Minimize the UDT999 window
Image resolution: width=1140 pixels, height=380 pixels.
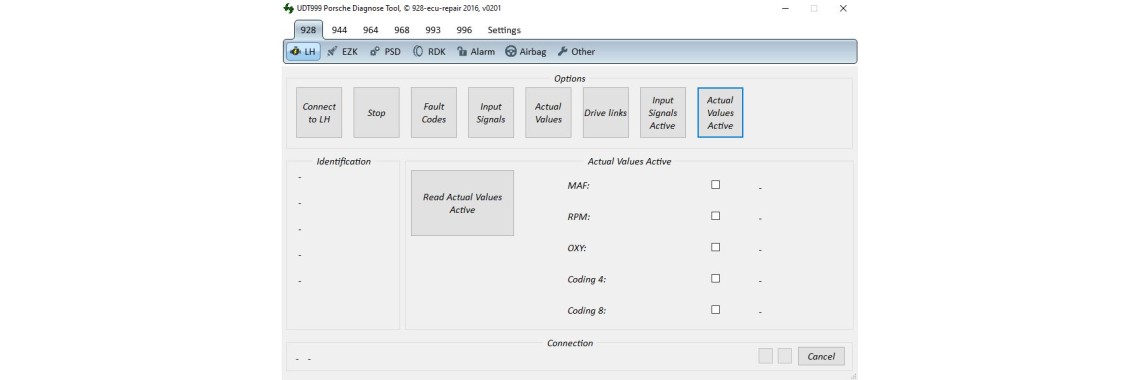click(x=786, y=9)
